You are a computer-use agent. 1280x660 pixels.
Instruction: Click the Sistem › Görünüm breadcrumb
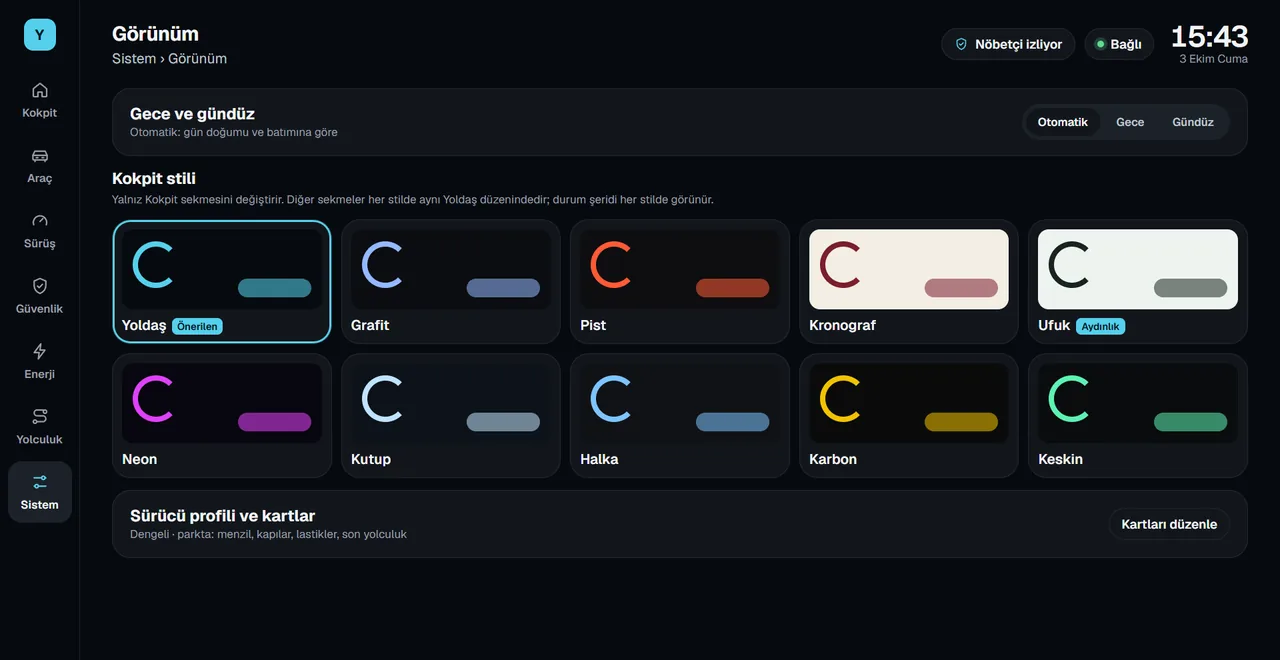pos(169,58)
